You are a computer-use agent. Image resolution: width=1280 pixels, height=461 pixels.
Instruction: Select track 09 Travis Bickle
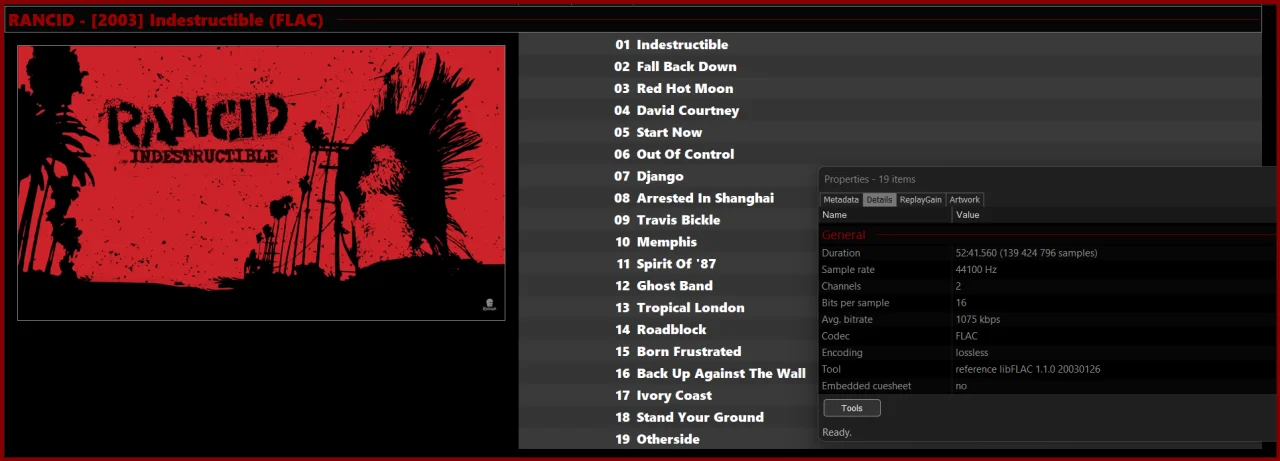point(667,221)
